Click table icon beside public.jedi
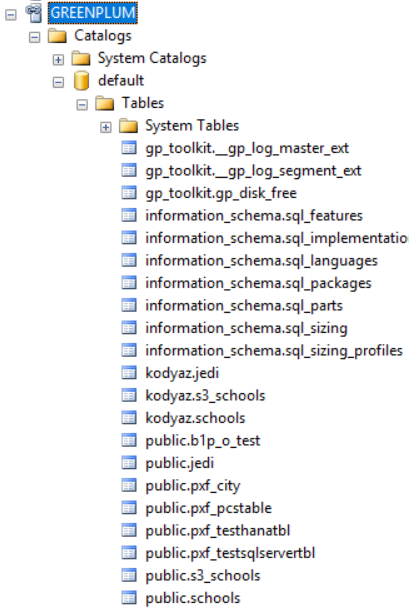This screenshot has width=409, height=611. click(x=129, y=463)
